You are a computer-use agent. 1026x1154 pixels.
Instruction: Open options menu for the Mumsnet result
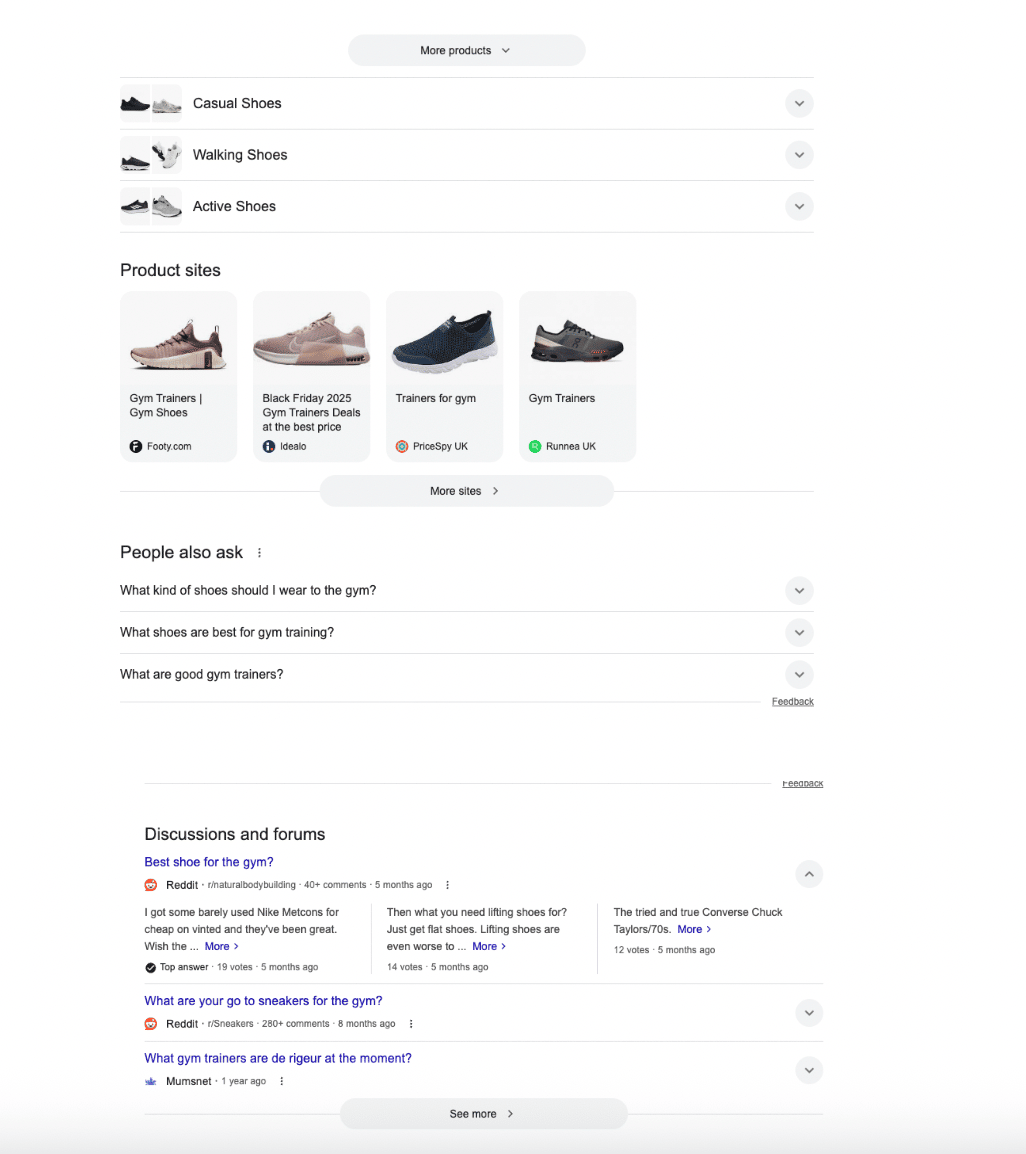[x=281, y=1081]
